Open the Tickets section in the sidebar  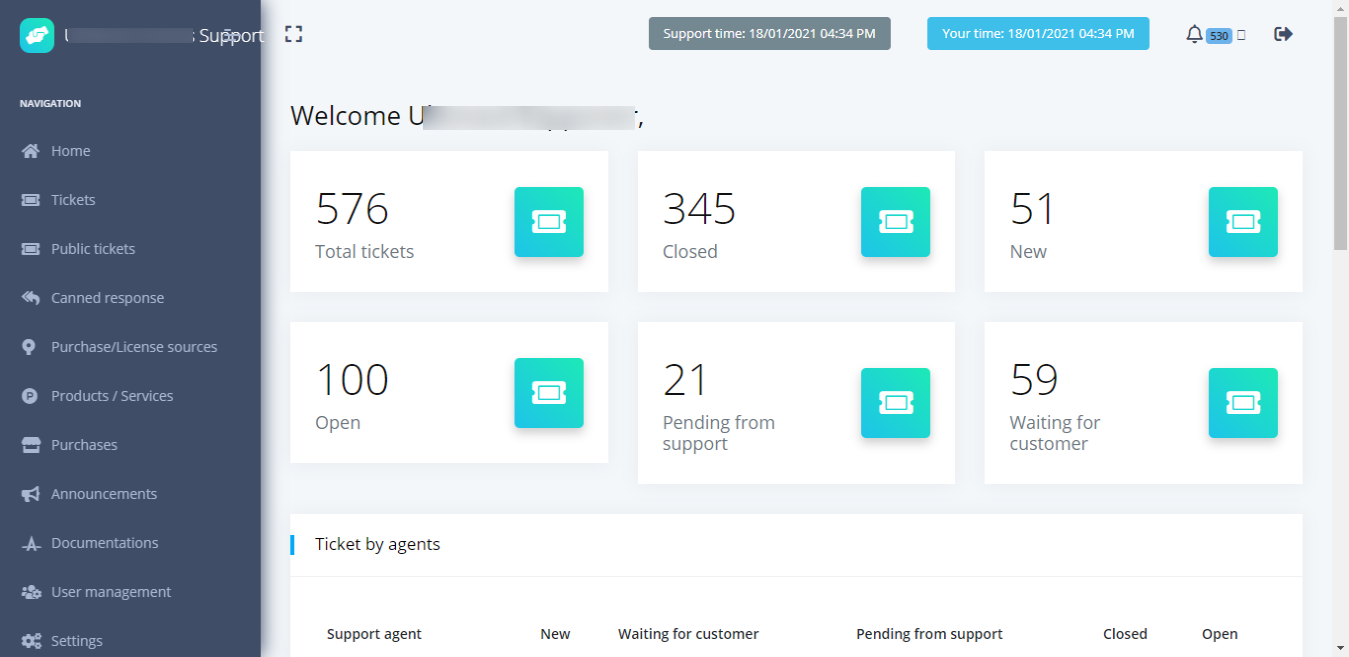(x=70, y=199)
